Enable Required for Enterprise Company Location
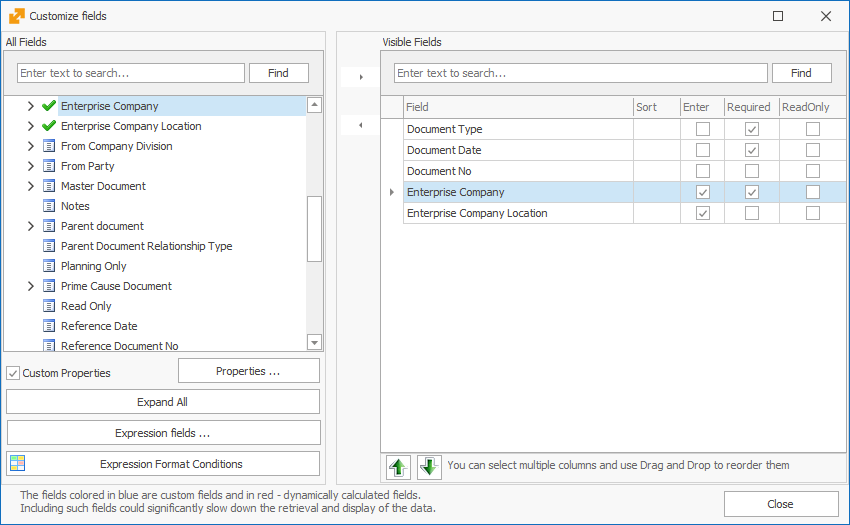850x525 pixels. coord(752,213)
